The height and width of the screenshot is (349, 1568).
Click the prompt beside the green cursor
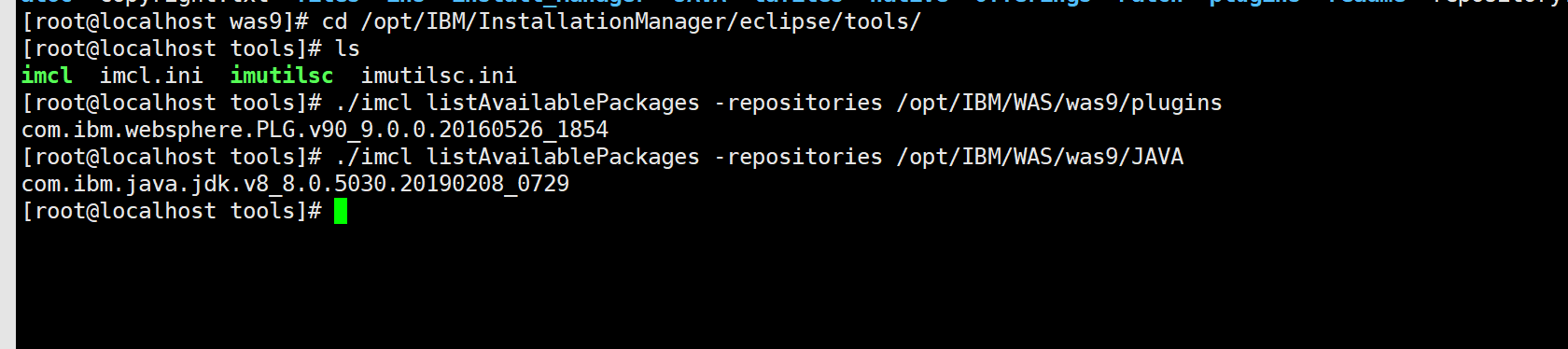click(x=172, y=211)
